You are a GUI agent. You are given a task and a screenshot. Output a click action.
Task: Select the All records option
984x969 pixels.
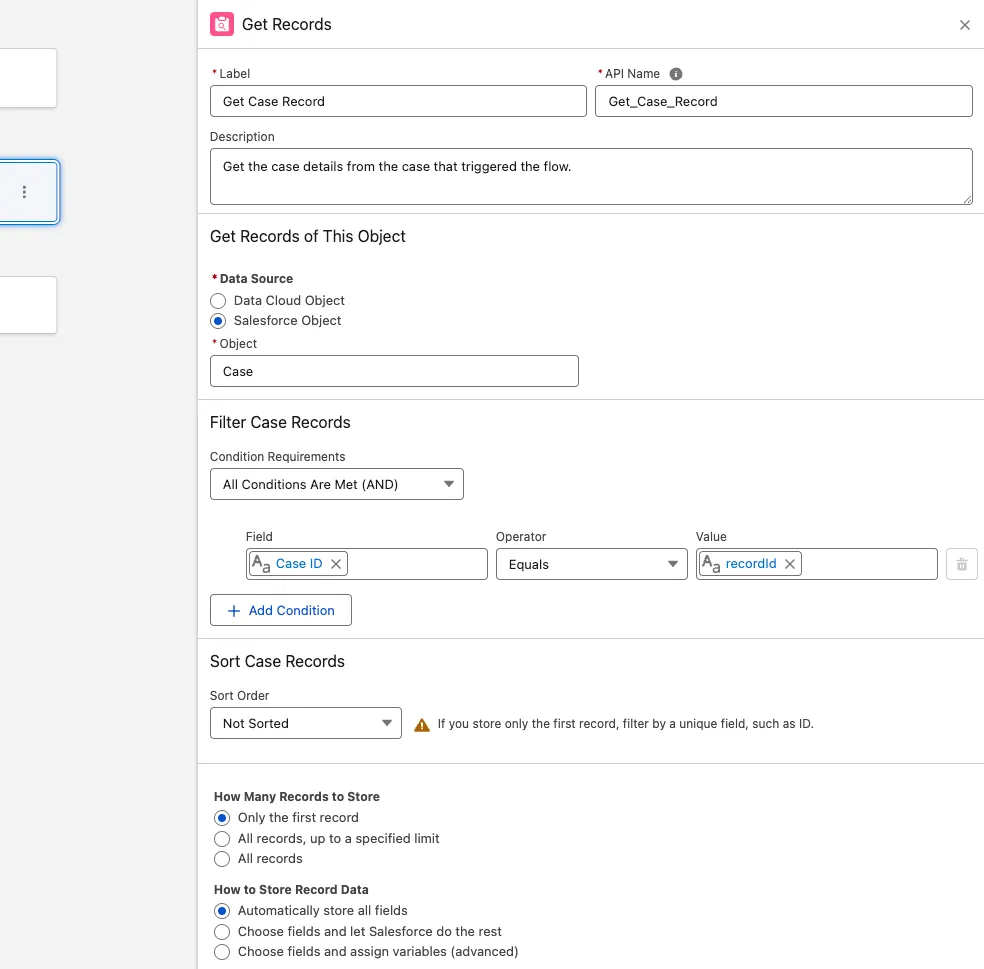click(222, 858)
